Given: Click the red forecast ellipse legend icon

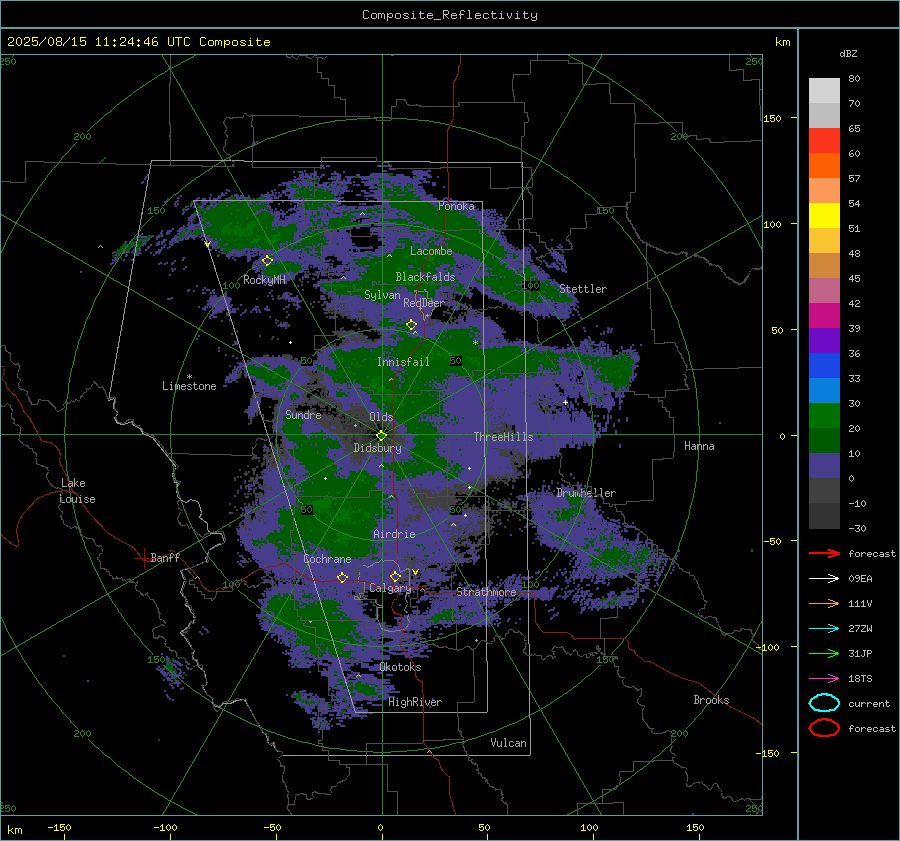Looking at the screenshot, I should coord(824,728).
